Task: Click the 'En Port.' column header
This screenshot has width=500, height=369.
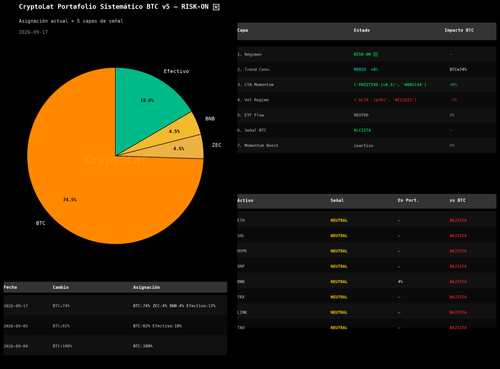Action: pos(408,200)
